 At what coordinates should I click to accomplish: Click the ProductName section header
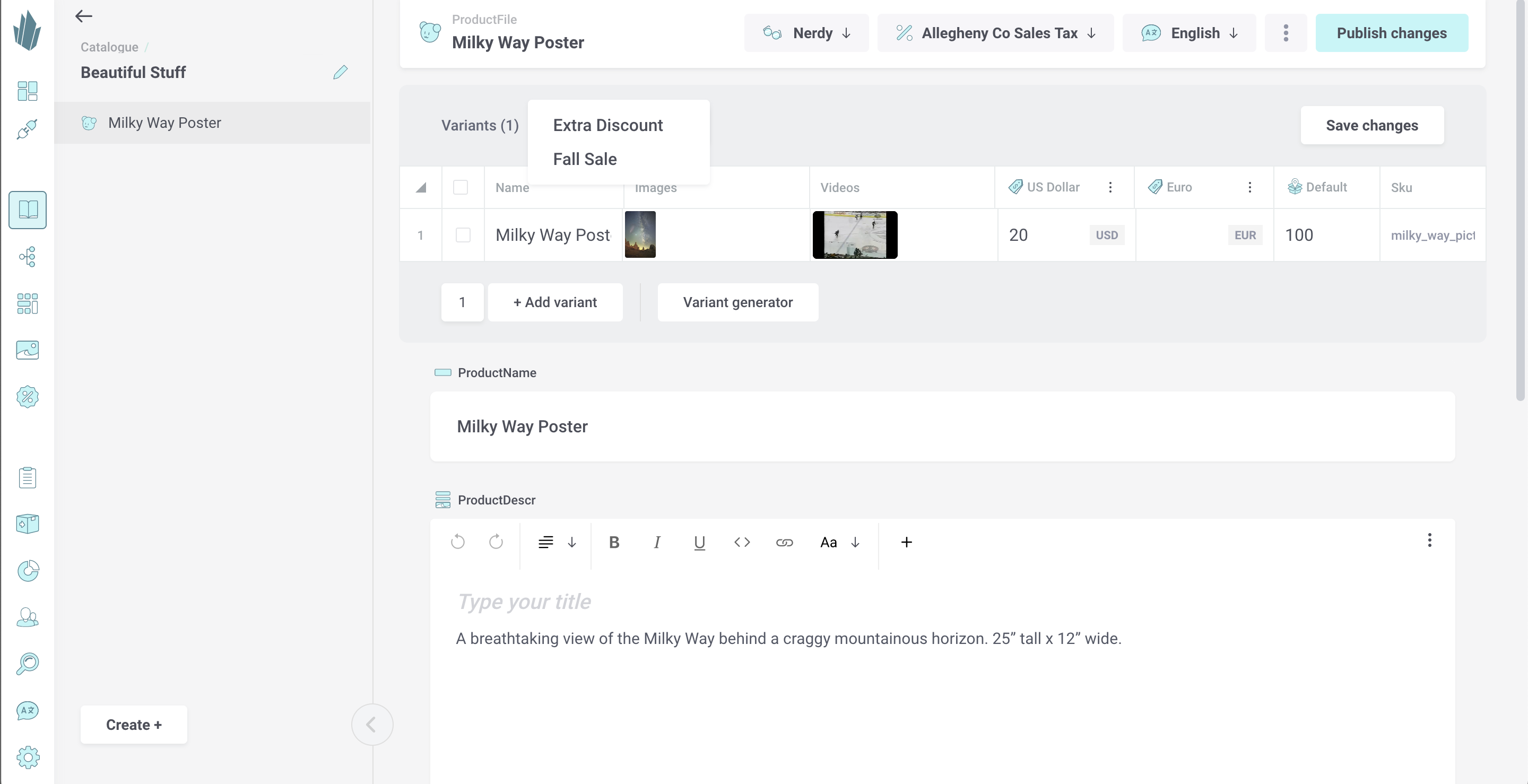(497, 372)
